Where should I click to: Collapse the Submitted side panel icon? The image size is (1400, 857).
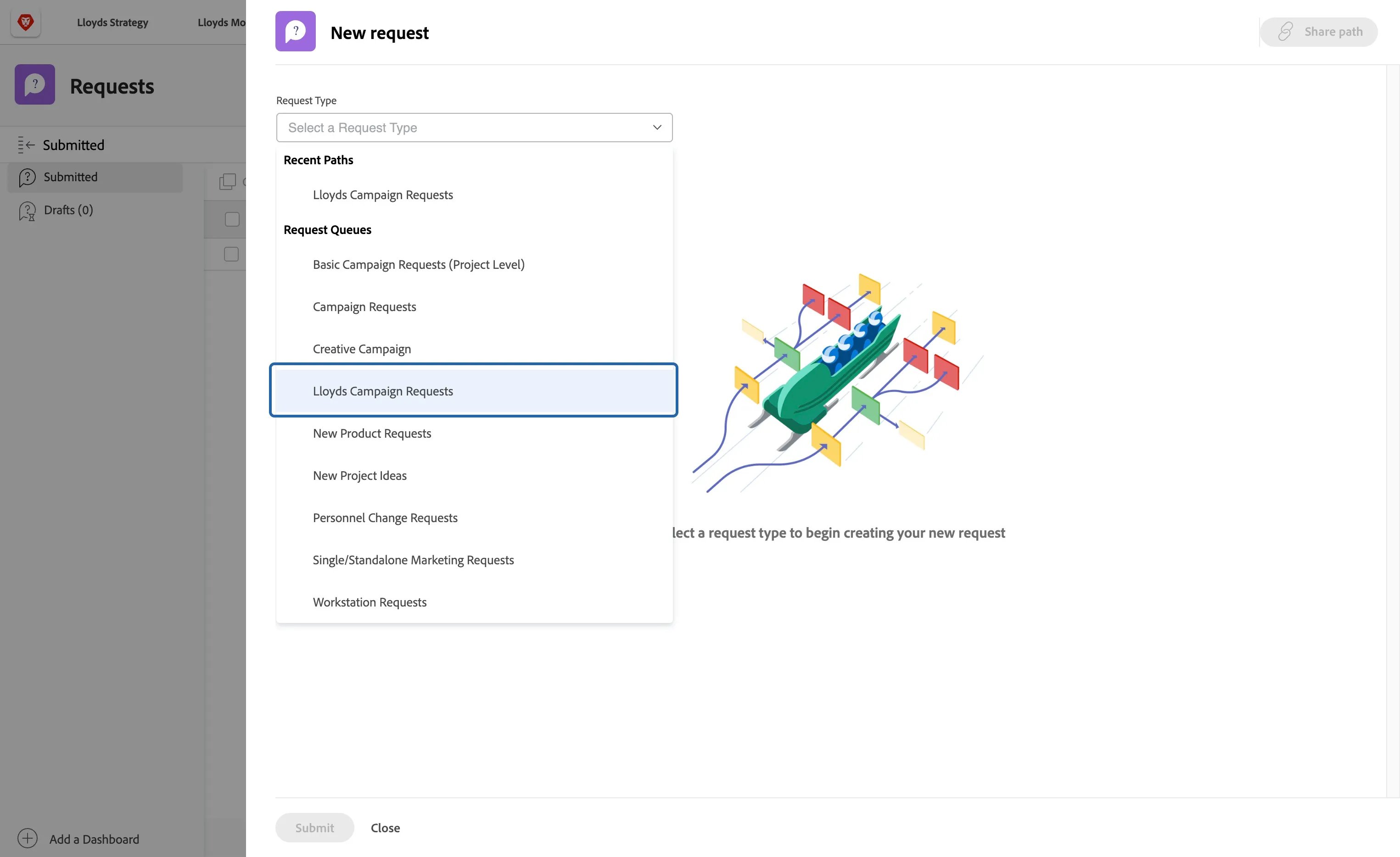point(26,145)
